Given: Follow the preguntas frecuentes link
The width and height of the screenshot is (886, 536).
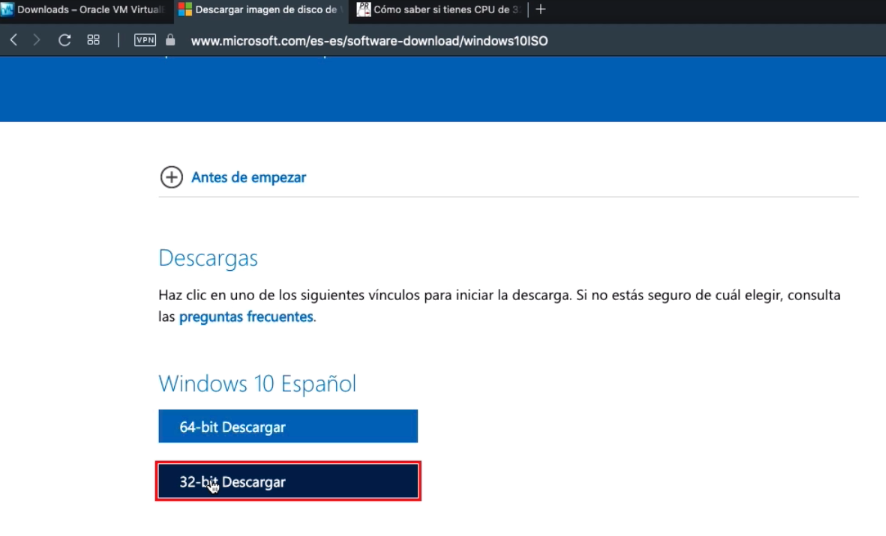Looking at the screenshot, I should tap(246, 317).
